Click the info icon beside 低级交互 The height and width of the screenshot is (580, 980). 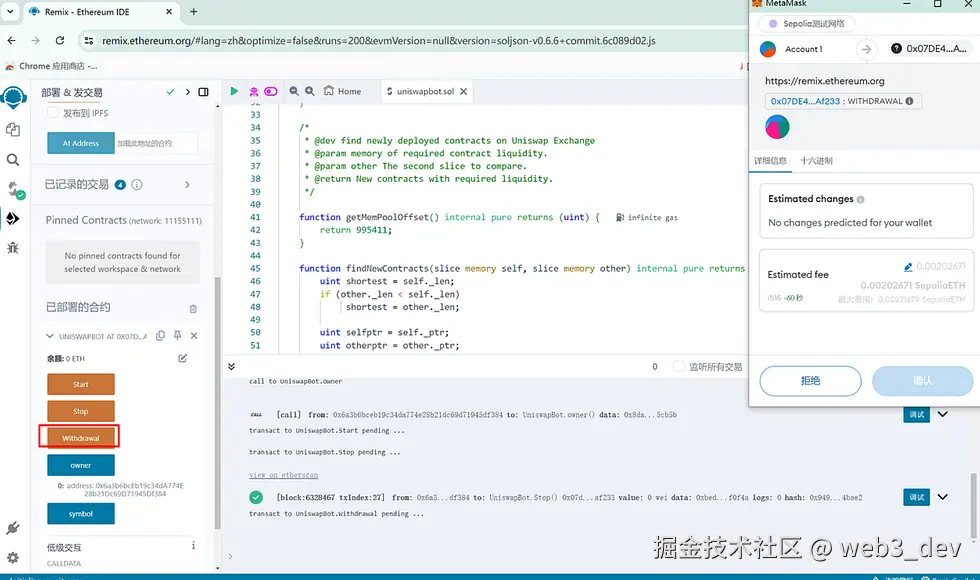click(x=193, y=546)
